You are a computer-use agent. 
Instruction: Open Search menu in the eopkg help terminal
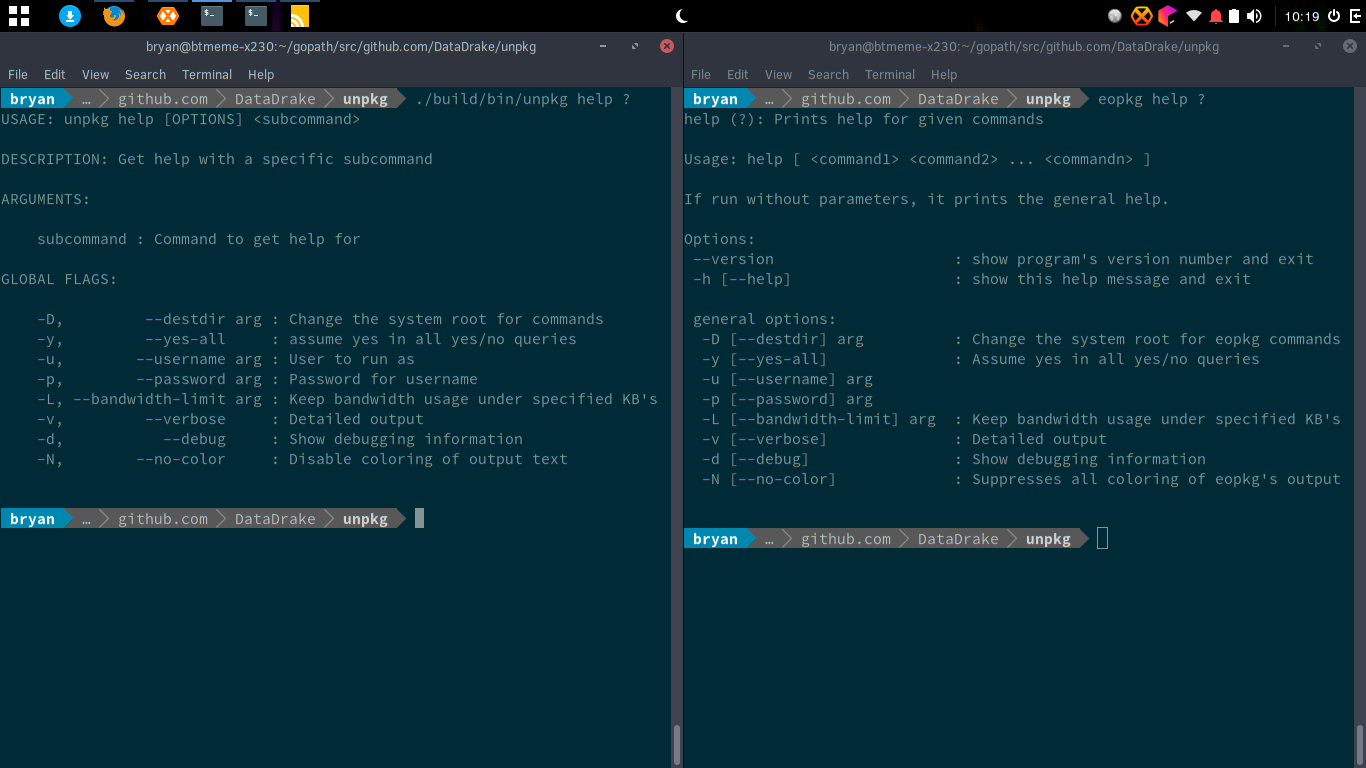click(828, 75)
